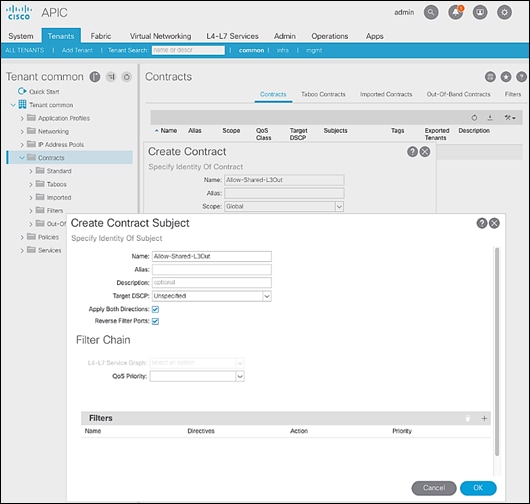Click the second round icon beside Tenant common title
Viewport: 530px width, 504px height.
click(x=111, y=77)
